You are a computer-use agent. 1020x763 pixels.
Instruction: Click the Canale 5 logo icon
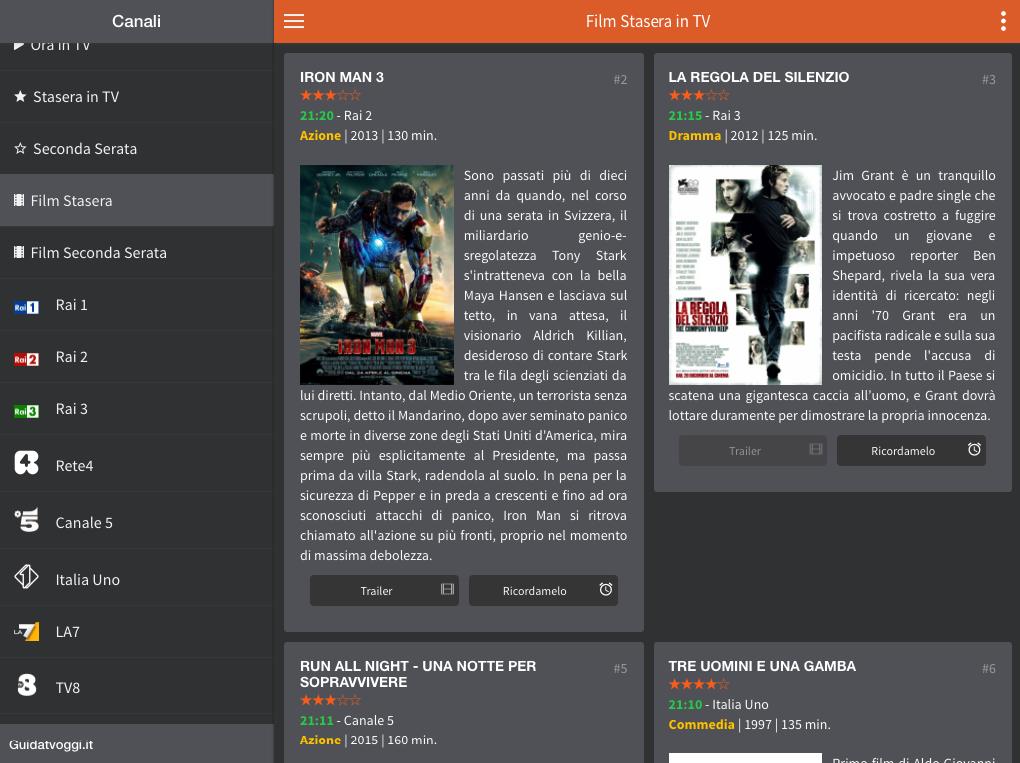(27, 520)
